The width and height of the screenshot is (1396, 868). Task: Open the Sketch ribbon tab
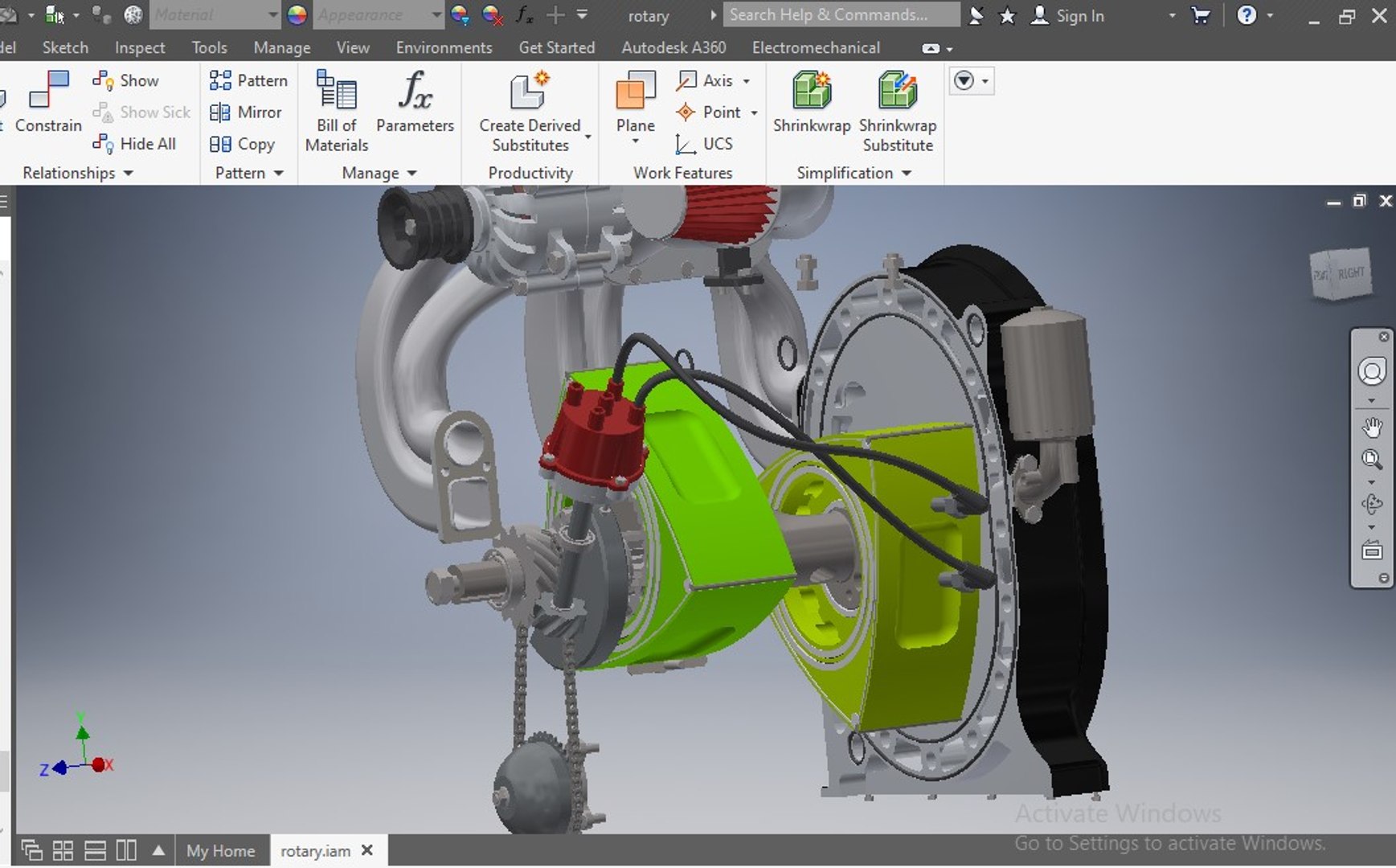click(x=65, y=47)
